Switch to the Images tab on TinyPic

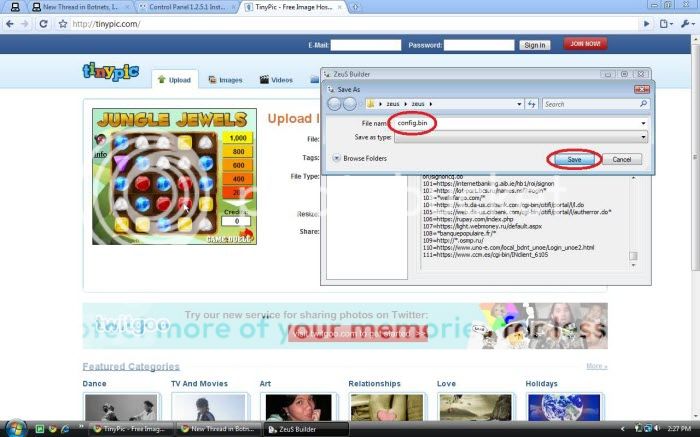(224, 80)
